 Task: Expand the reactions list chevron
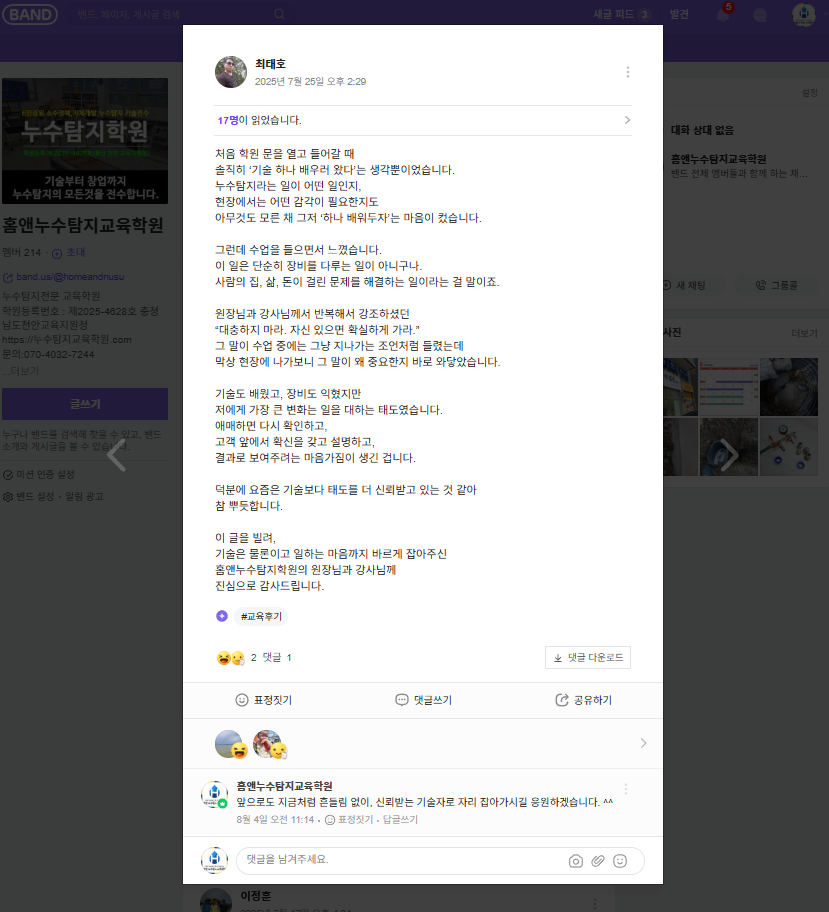[x=643, y=743]
